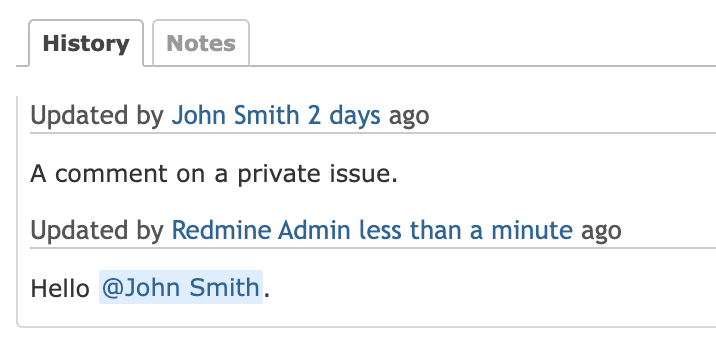Image resolution: width=716 pixels, height=360 pixels.
Task: Open John Smith's profile from first update
Action: coord(235,115)
